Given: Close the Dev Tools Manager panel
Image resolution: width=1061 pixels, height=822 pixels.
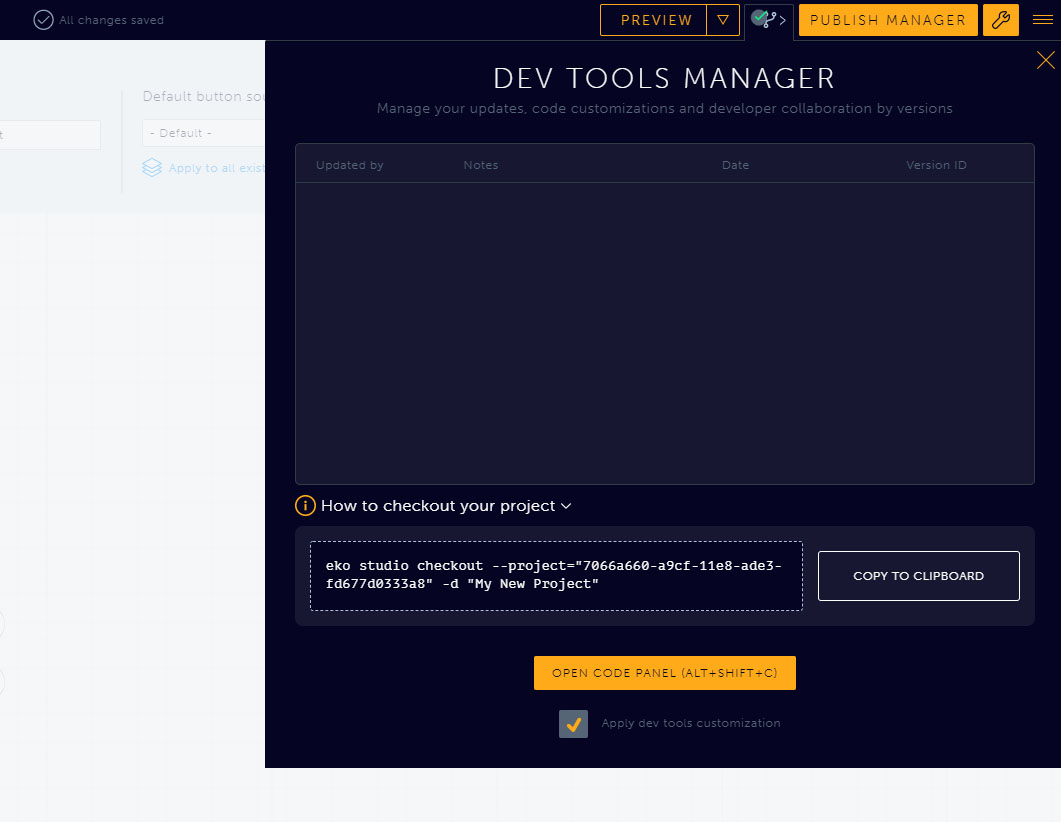Looking at the screenshot, I should coord(1045,60).
